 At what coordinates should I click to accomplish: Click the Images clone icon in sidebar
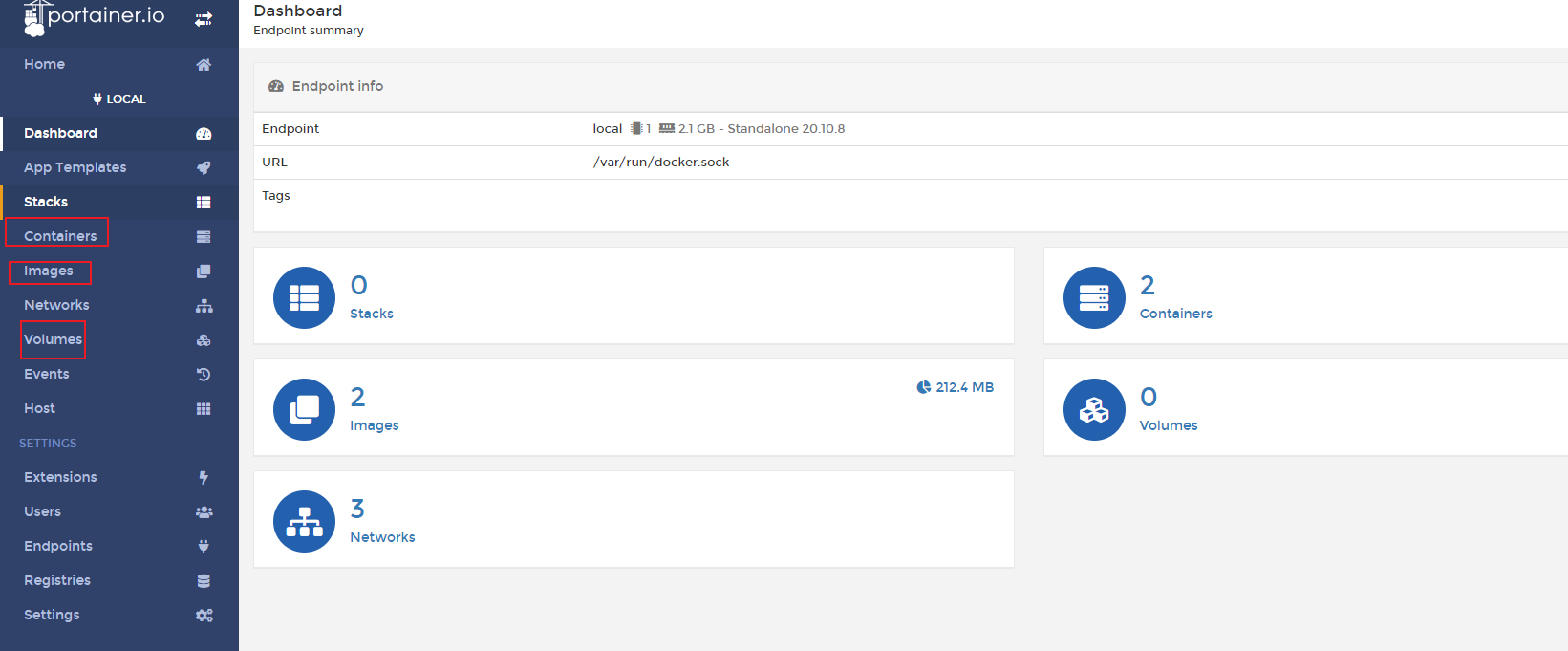point(204,271)
